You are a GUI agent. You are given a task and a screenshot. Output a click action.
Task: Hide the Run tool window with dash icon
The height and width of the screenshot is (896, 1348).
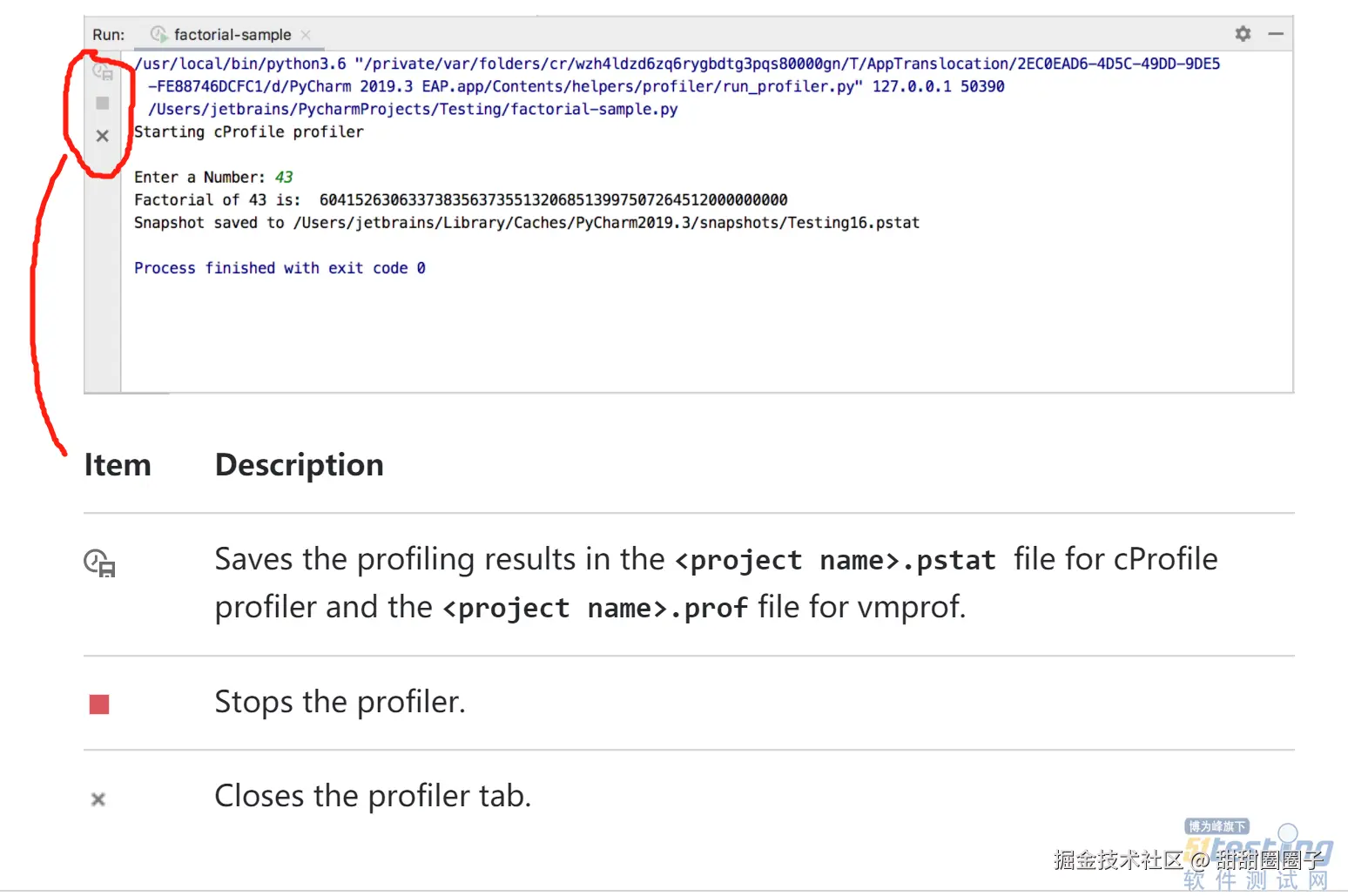pyautogui.click(x=1276, y=34)
